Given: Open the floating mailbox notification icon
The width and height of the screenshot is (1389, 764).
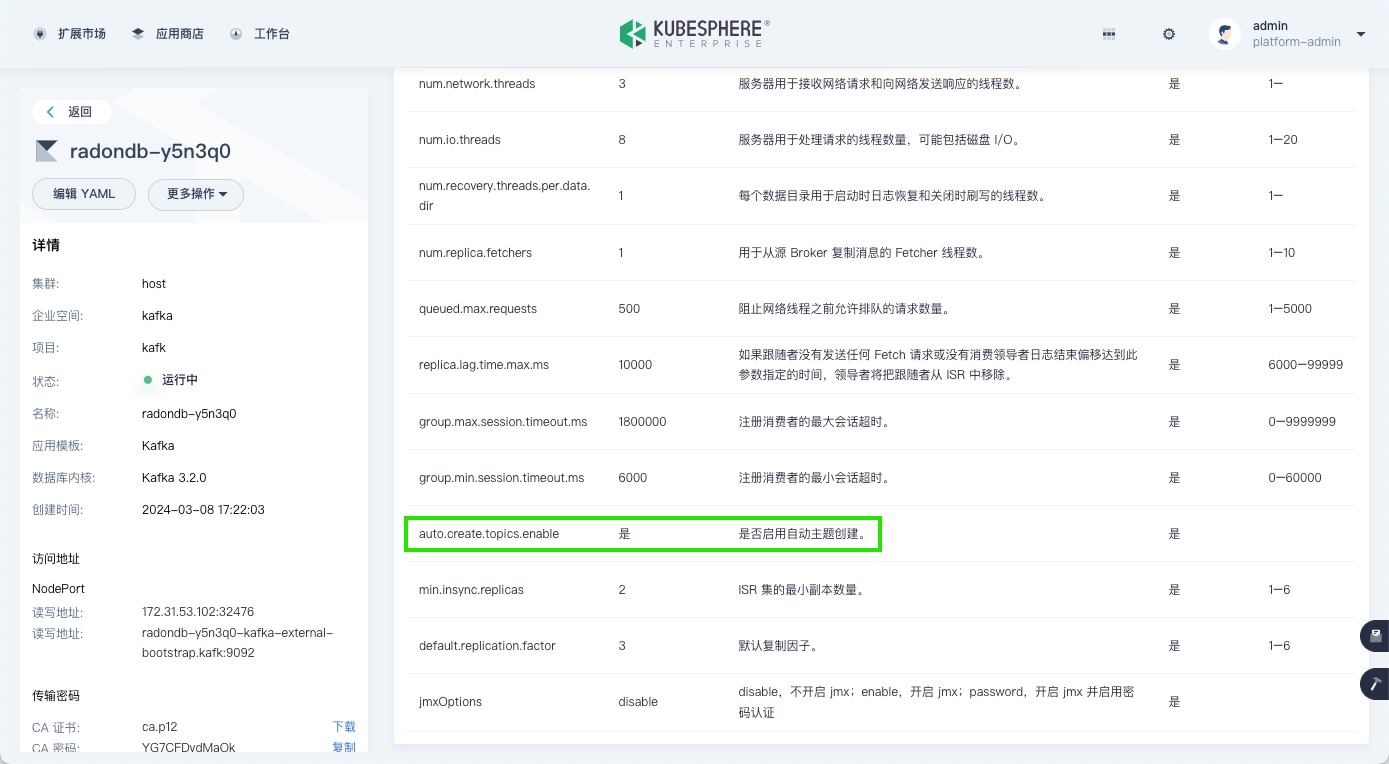Looking at the screenshot, I should [x=1376, y=636].
